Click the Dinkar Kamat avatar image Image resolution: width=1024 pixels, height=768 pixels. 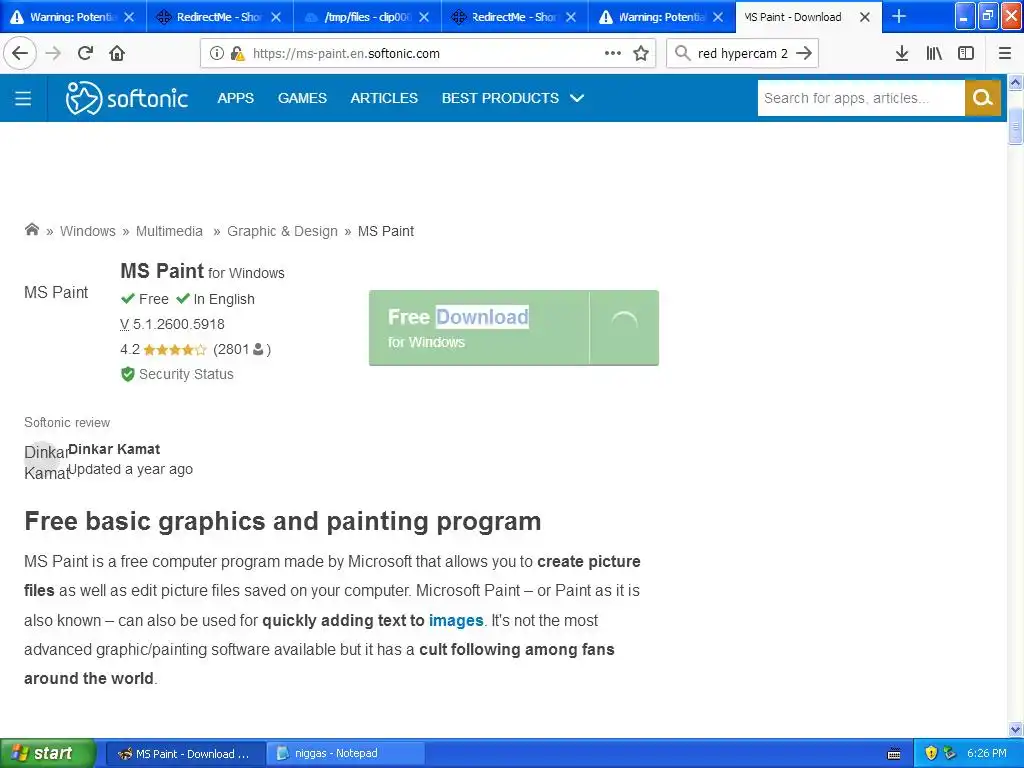[x=42, y=459]
